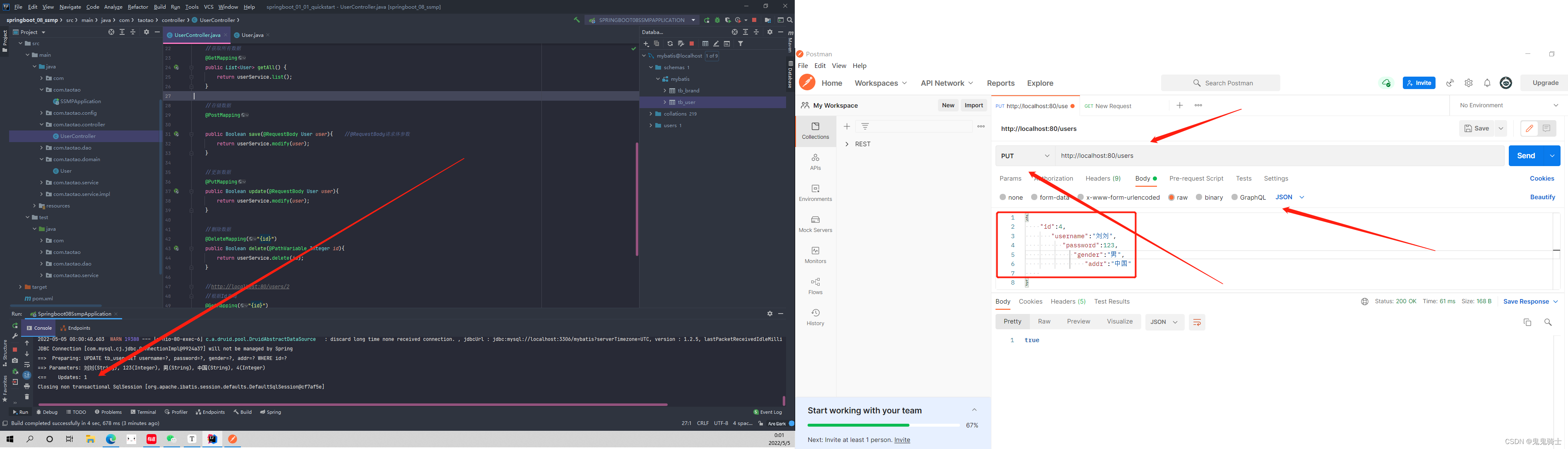Click Upgrade button in Postman
The width and height of the screenshot is (1568, 449).
1545,83
